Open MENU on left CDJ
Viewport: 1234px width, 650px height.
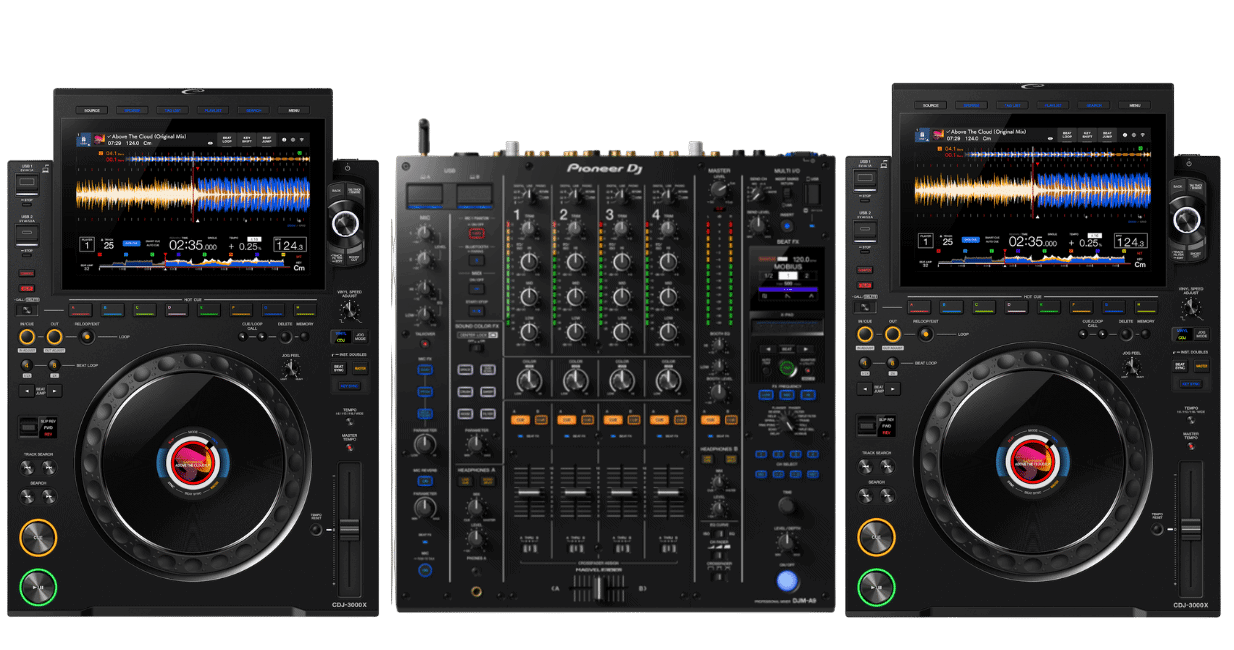[294, 110]
